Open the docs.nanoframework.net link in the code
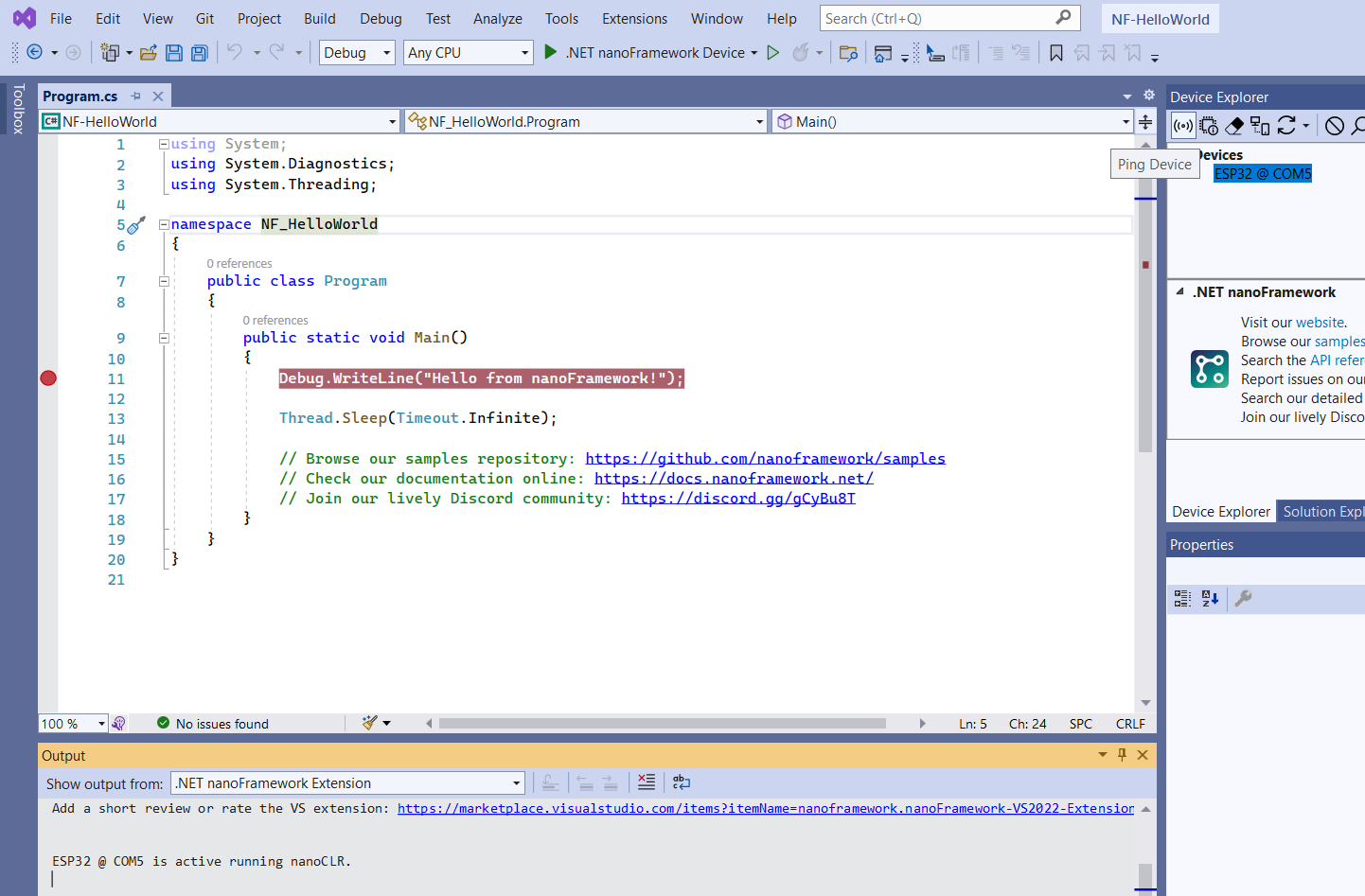This screenshot has height=896, width=1365. coord(734,479)
